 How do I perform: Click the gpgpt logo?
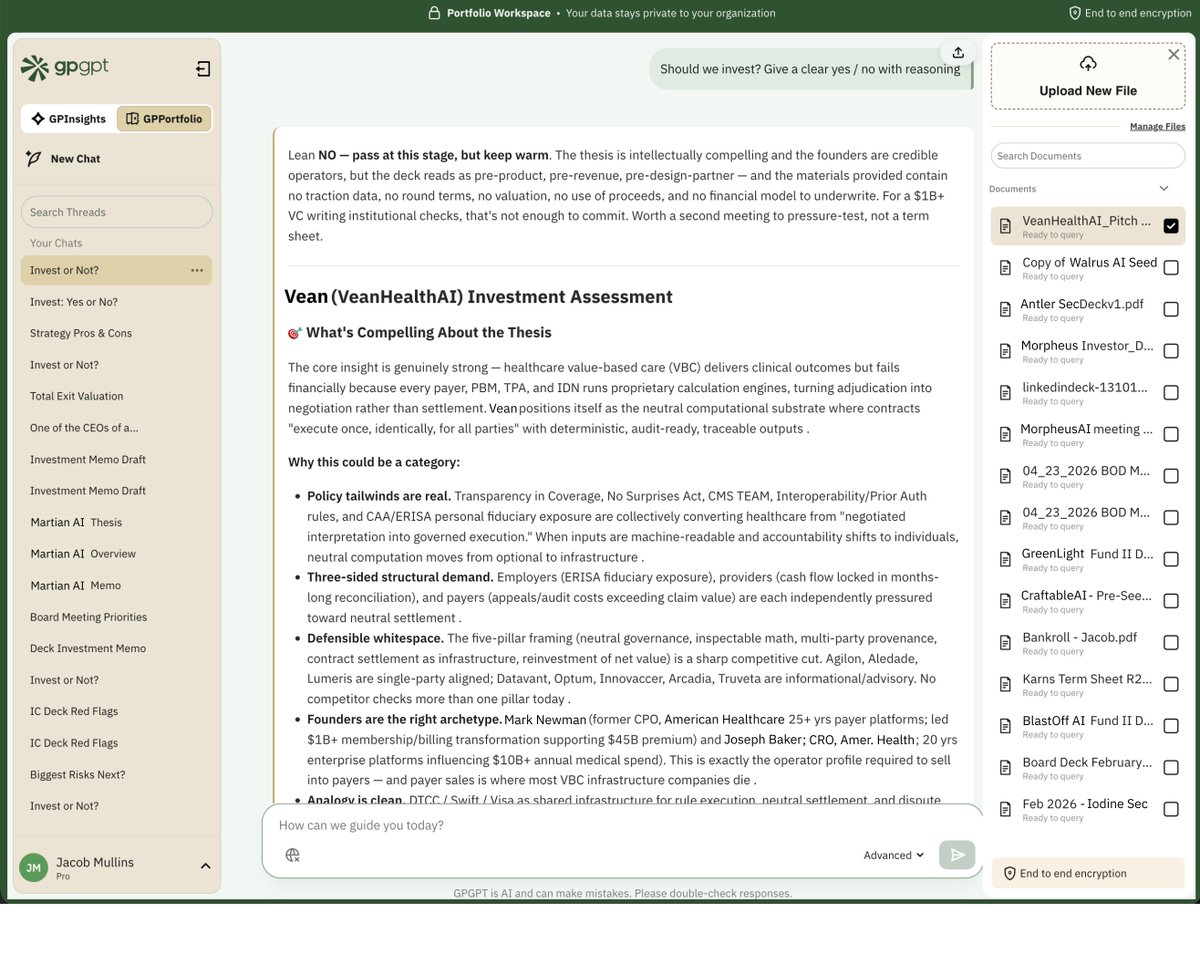coord(65,67)
